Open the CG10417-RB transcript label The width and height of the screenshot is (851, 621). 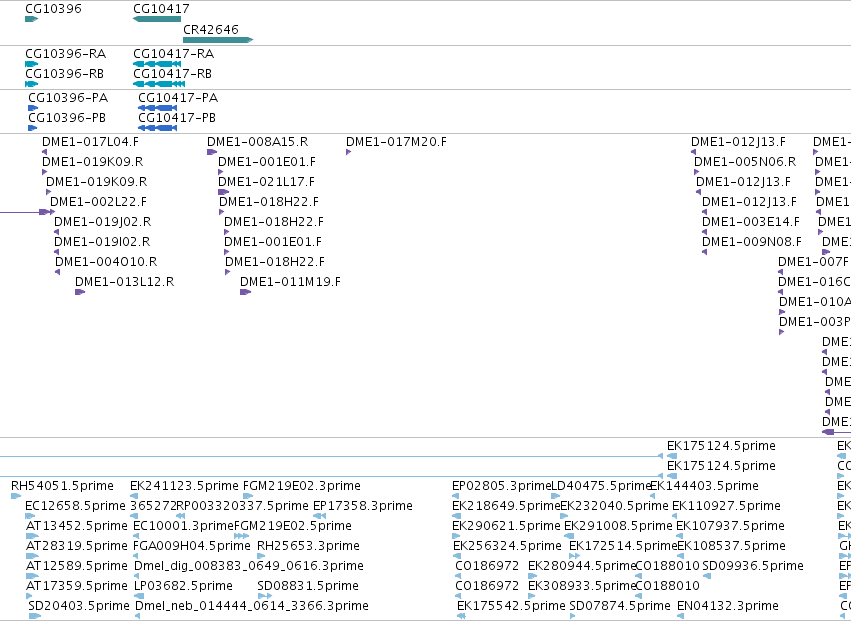(x=173, y=74)
